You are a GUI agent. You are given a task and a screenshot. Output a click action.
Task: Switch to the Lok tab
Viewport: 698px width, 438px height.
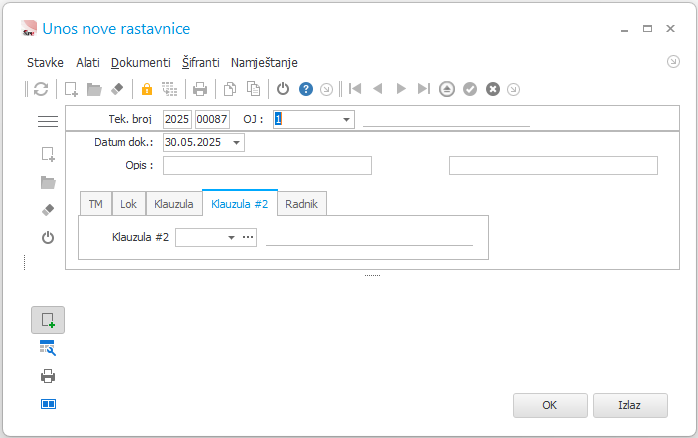128,204
